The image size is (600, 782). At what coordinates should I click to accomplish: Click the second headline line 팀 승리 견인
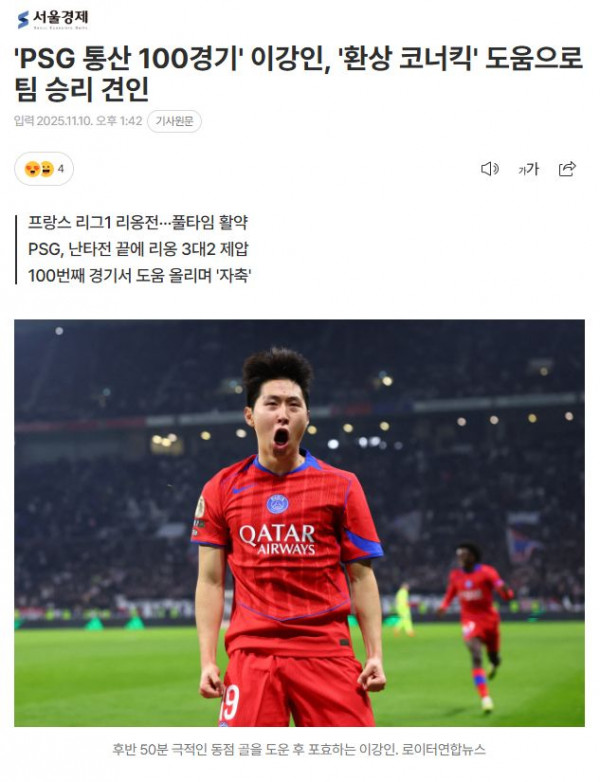tap(82, 89)
